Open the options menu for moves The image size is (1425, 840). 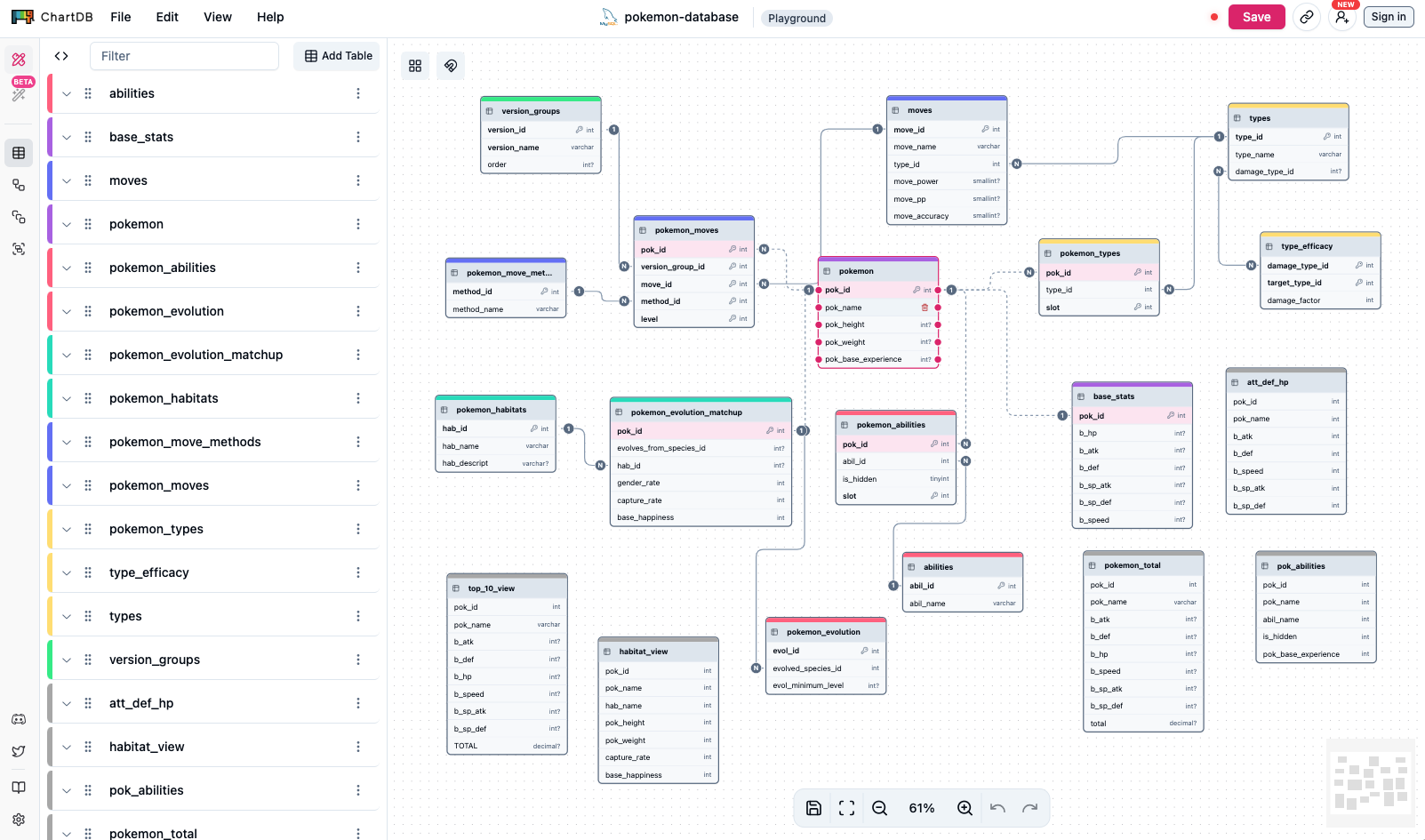[358, 180]
